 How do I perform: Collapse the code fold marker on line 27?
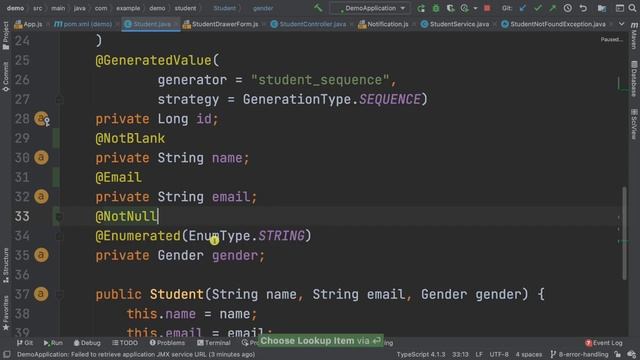pyautogui.click(x=59, y=99)
